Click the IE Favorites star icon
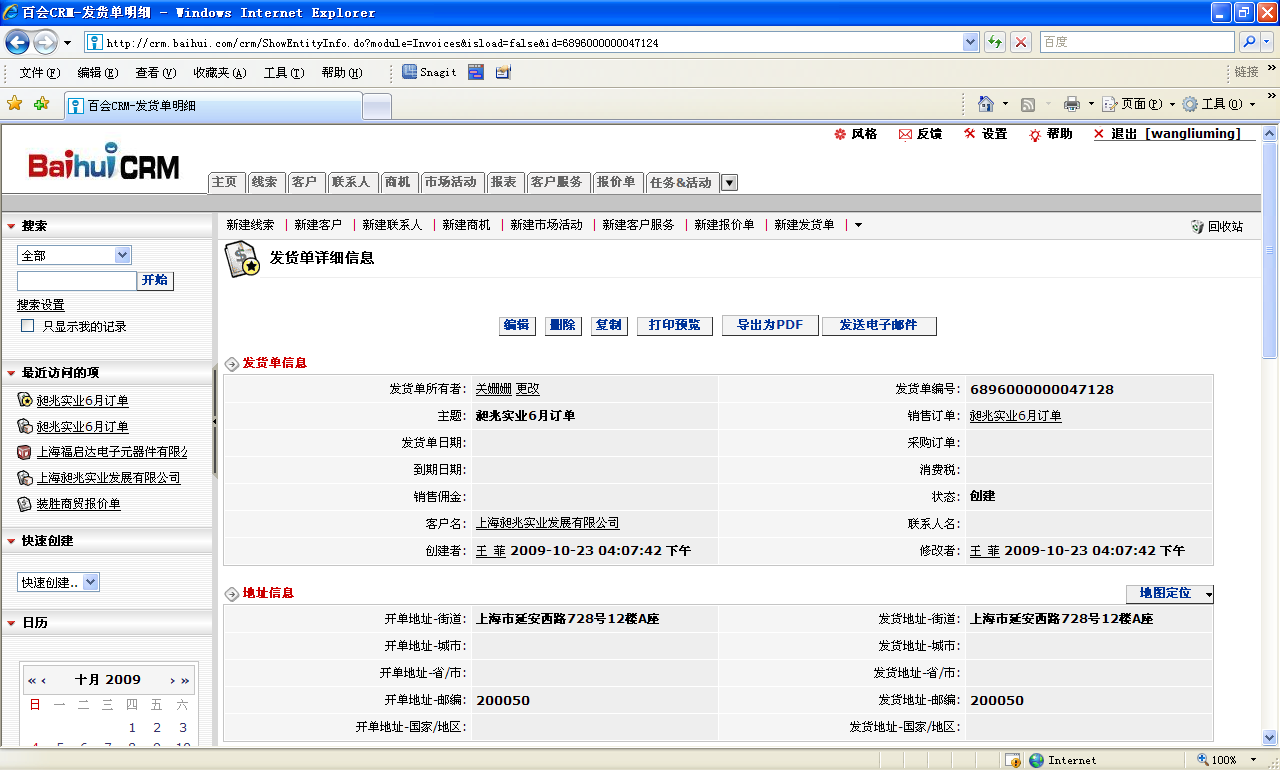This screenshot has height=770, width=1280. pyautogui.click(x=14, y=104)
